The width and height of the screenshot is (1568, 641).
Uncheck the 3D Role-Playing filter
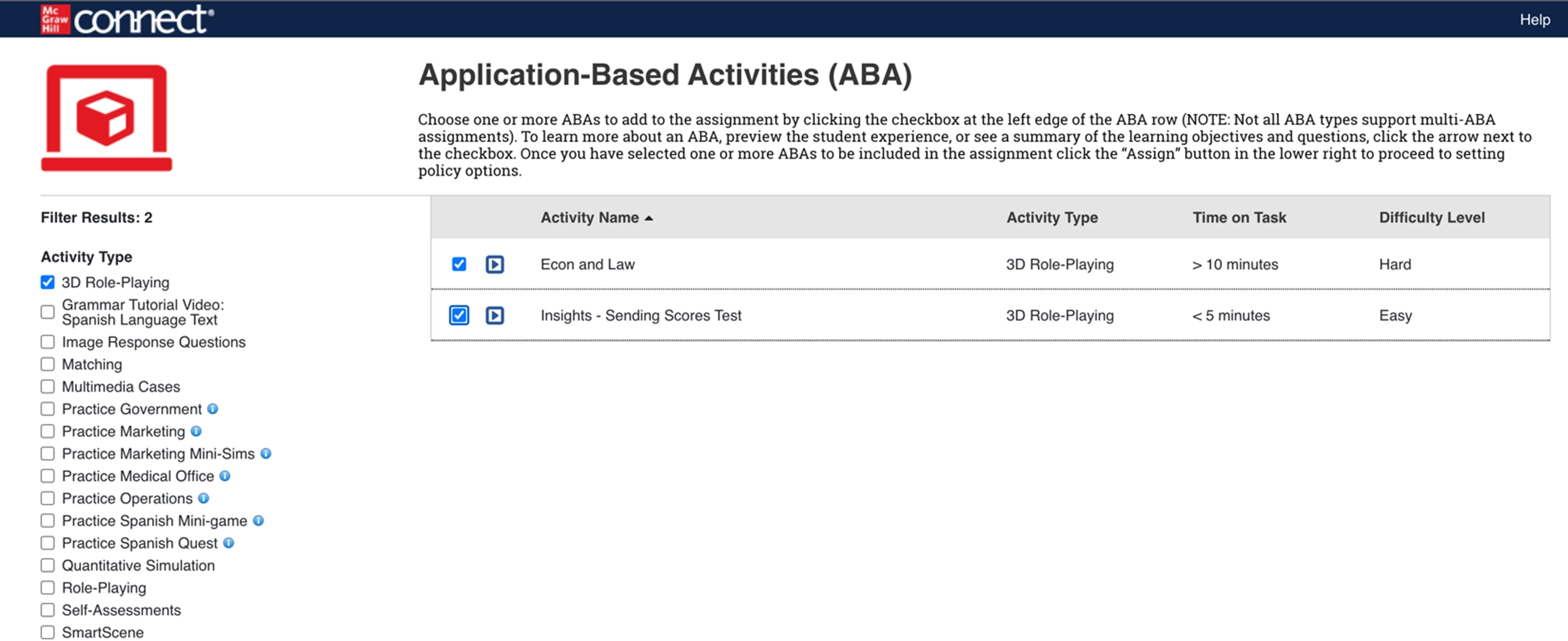click(x=48, y=282)
